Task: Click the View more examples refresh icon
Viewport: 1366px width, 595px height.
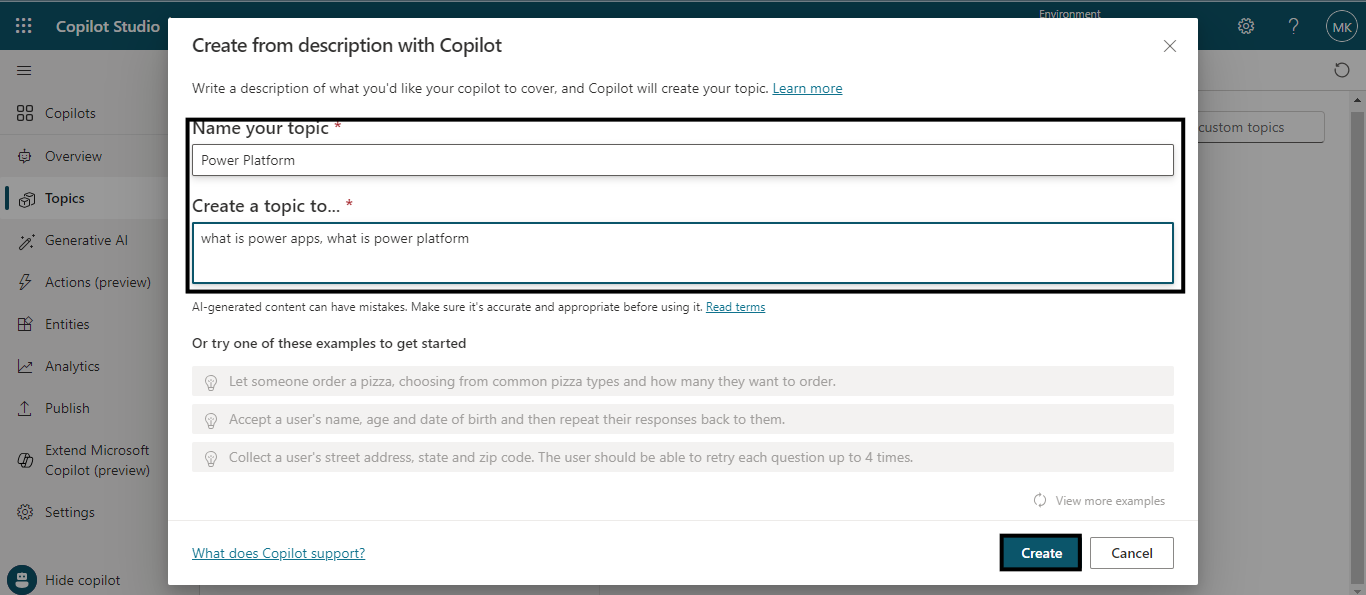Action: (1040, 500)
